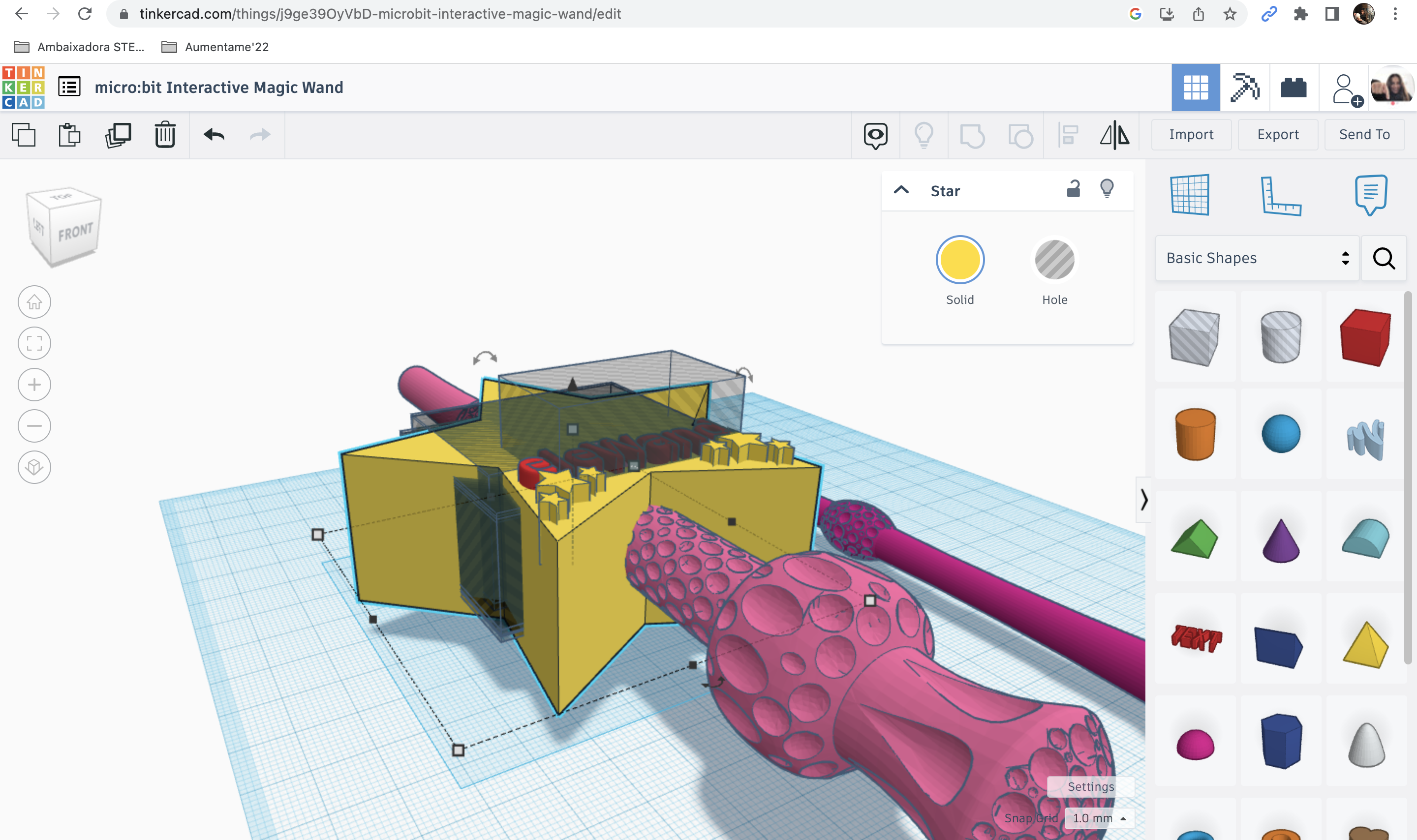Collapse the Star inspector panel
This screenshot has height=840, width=1417.
tap(901, 190)
